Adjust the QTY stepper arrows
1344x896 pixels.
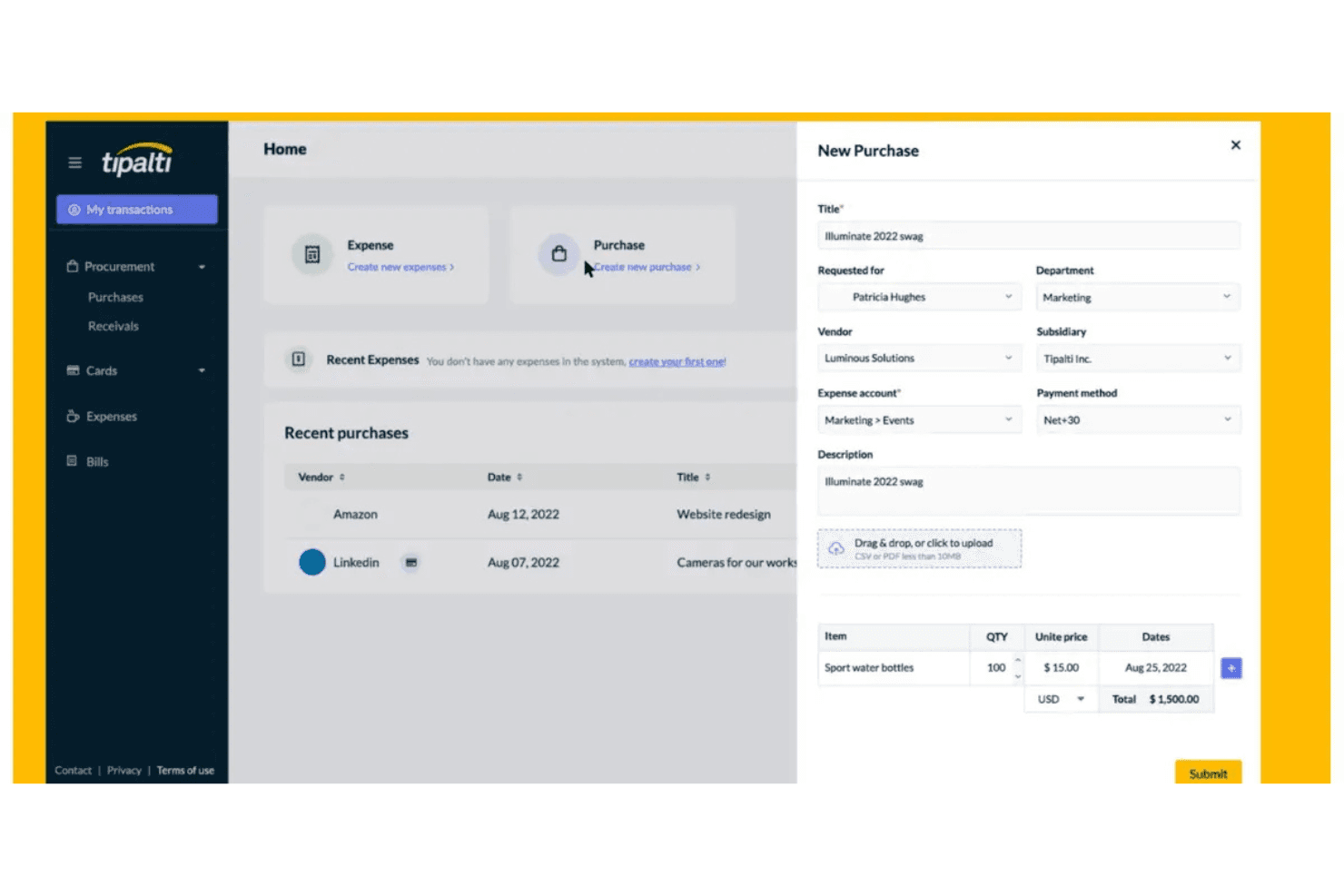click(1018, 668)
